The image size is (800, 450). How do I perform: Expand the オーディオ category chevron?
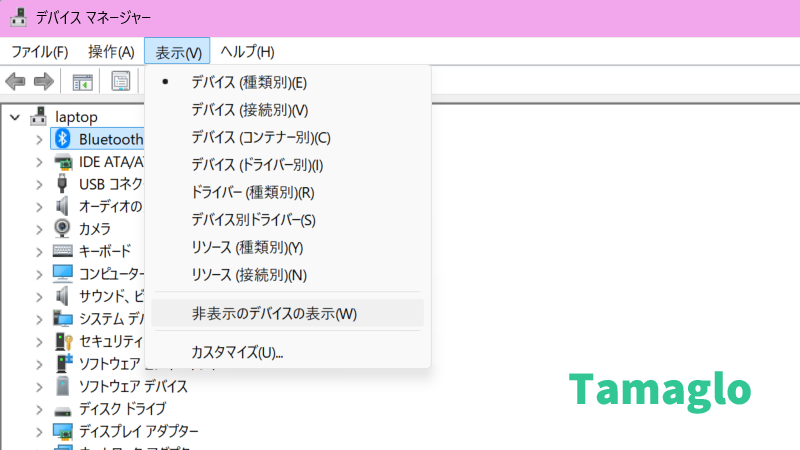click(x=39, y=207)
